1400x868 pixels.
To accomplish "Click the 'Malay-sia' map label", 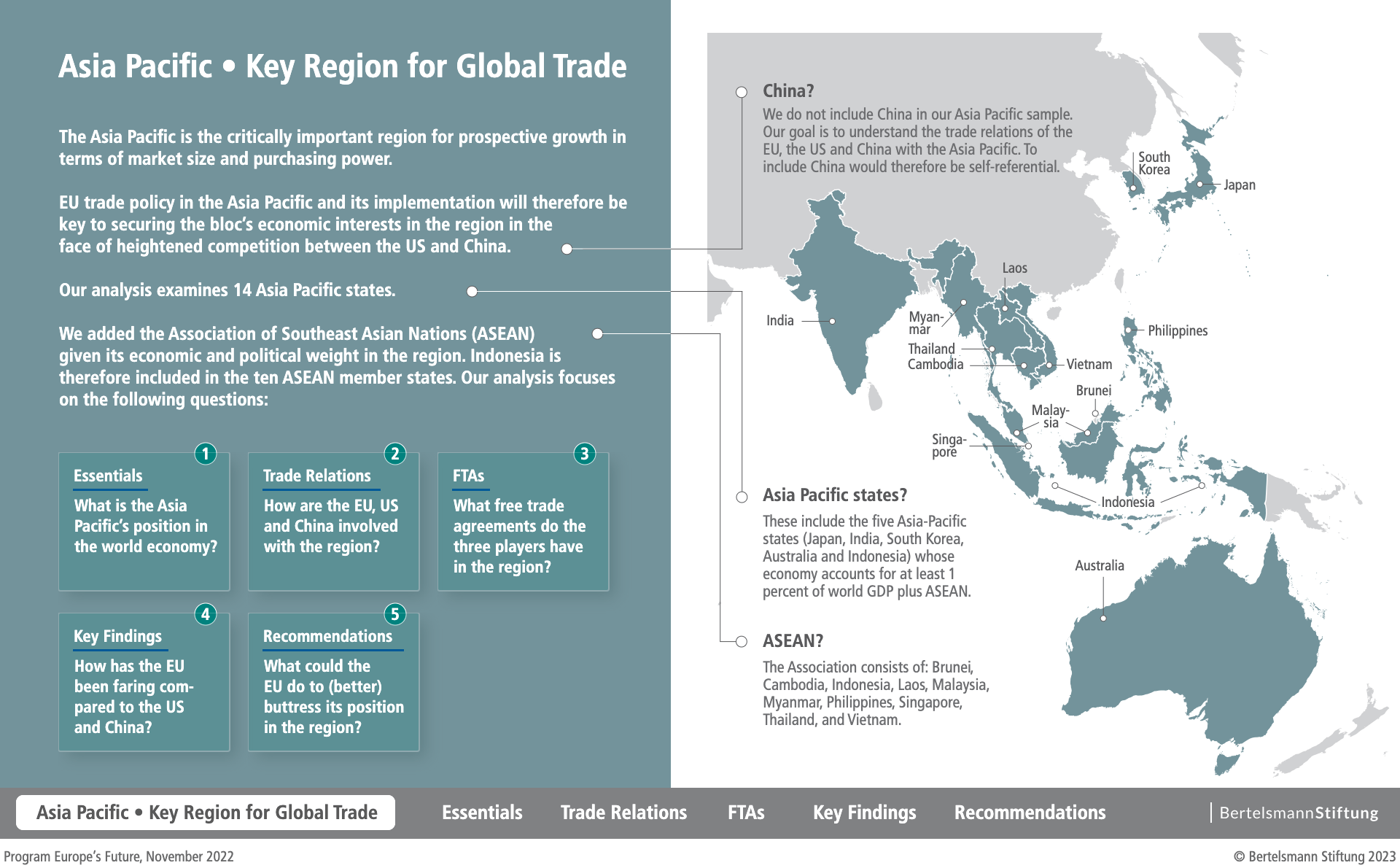I will click(1050, 416).
